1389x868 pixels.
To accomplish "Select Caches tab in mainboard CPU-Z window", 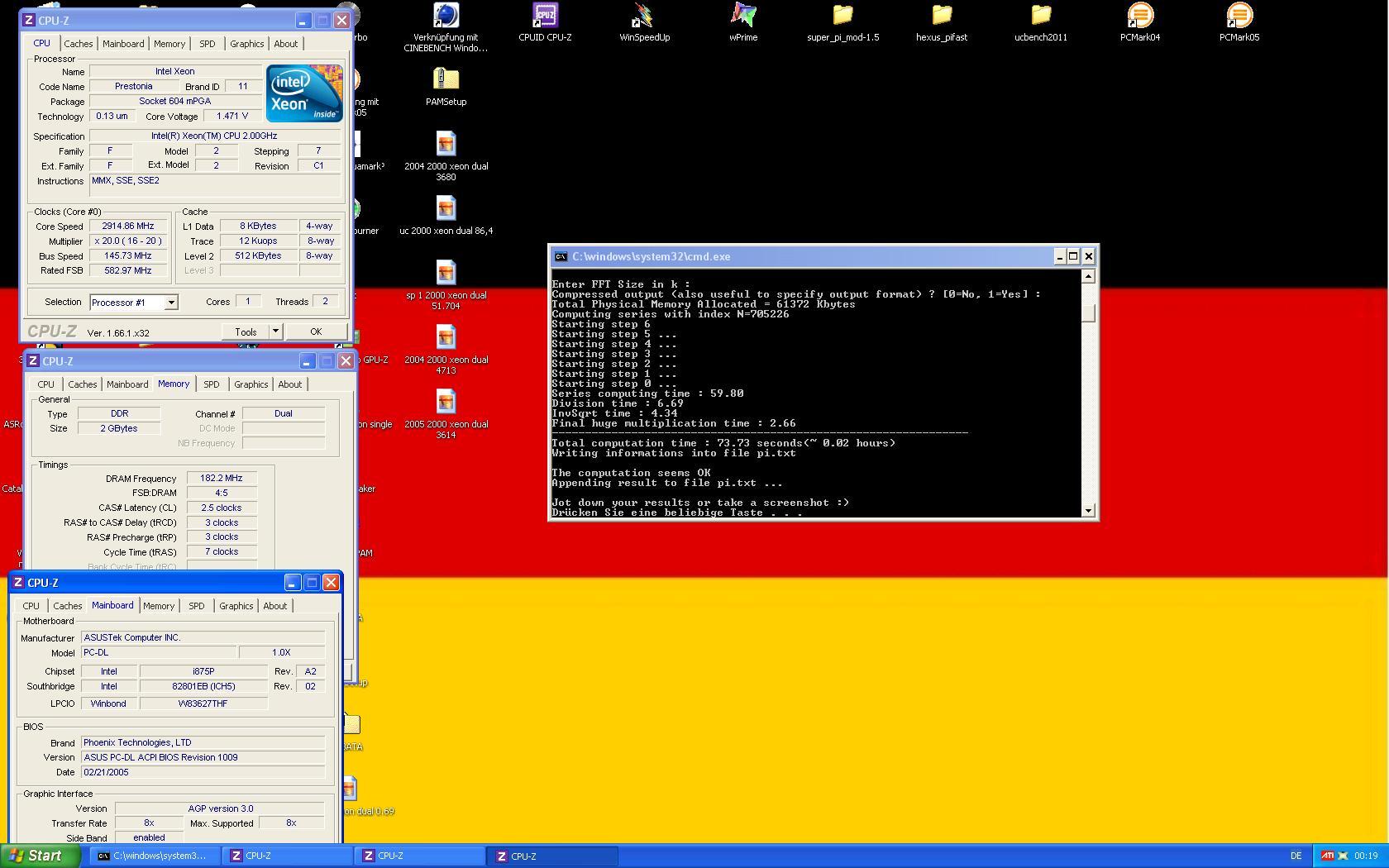I will 68,606.
